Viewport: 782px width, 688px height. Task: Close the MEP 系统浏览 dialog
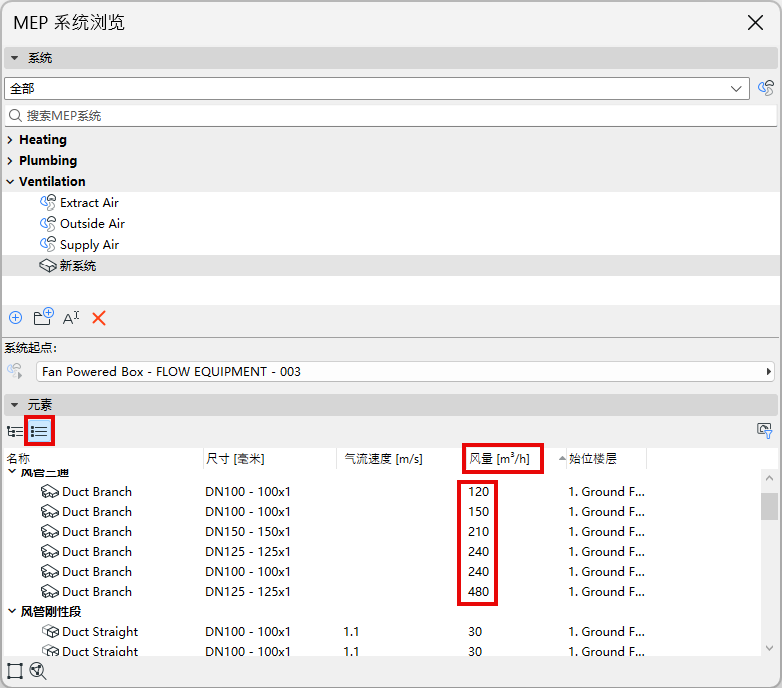(x=755, y=22)
